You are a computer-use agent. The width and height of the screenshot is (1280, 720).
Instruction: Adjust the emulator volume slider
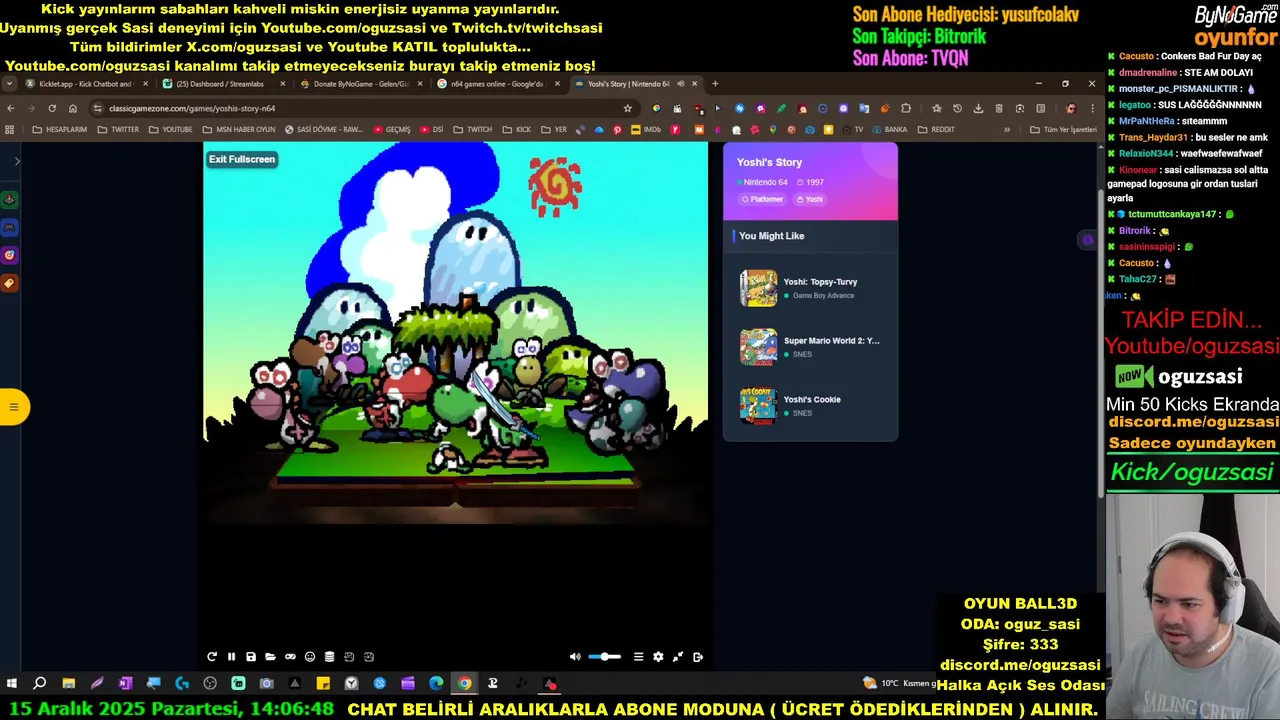604,657
